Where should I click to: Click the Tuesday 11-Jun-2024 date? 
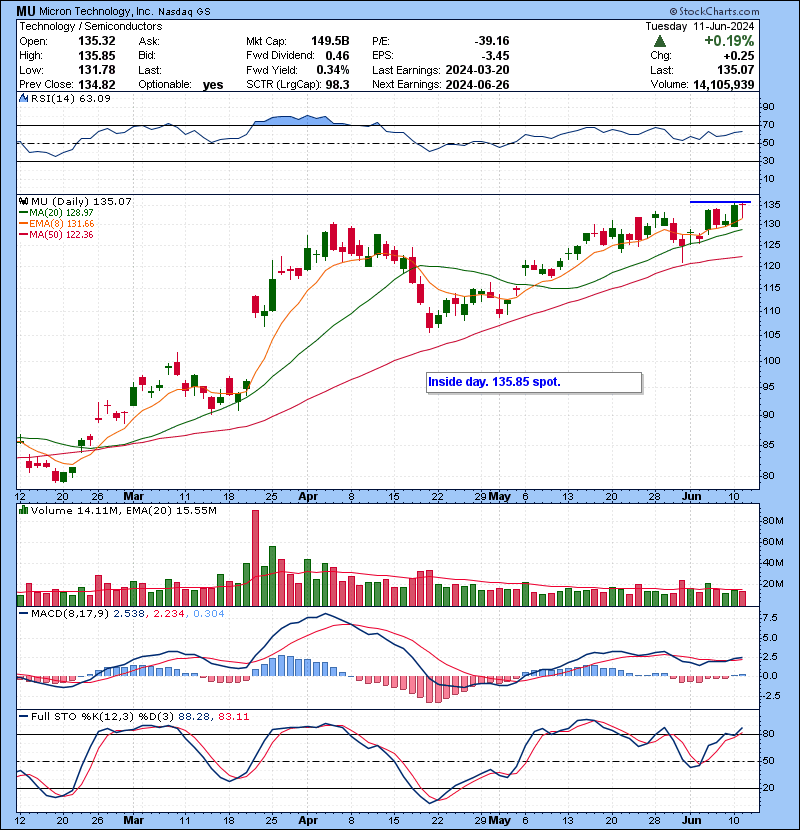[699, 26]
